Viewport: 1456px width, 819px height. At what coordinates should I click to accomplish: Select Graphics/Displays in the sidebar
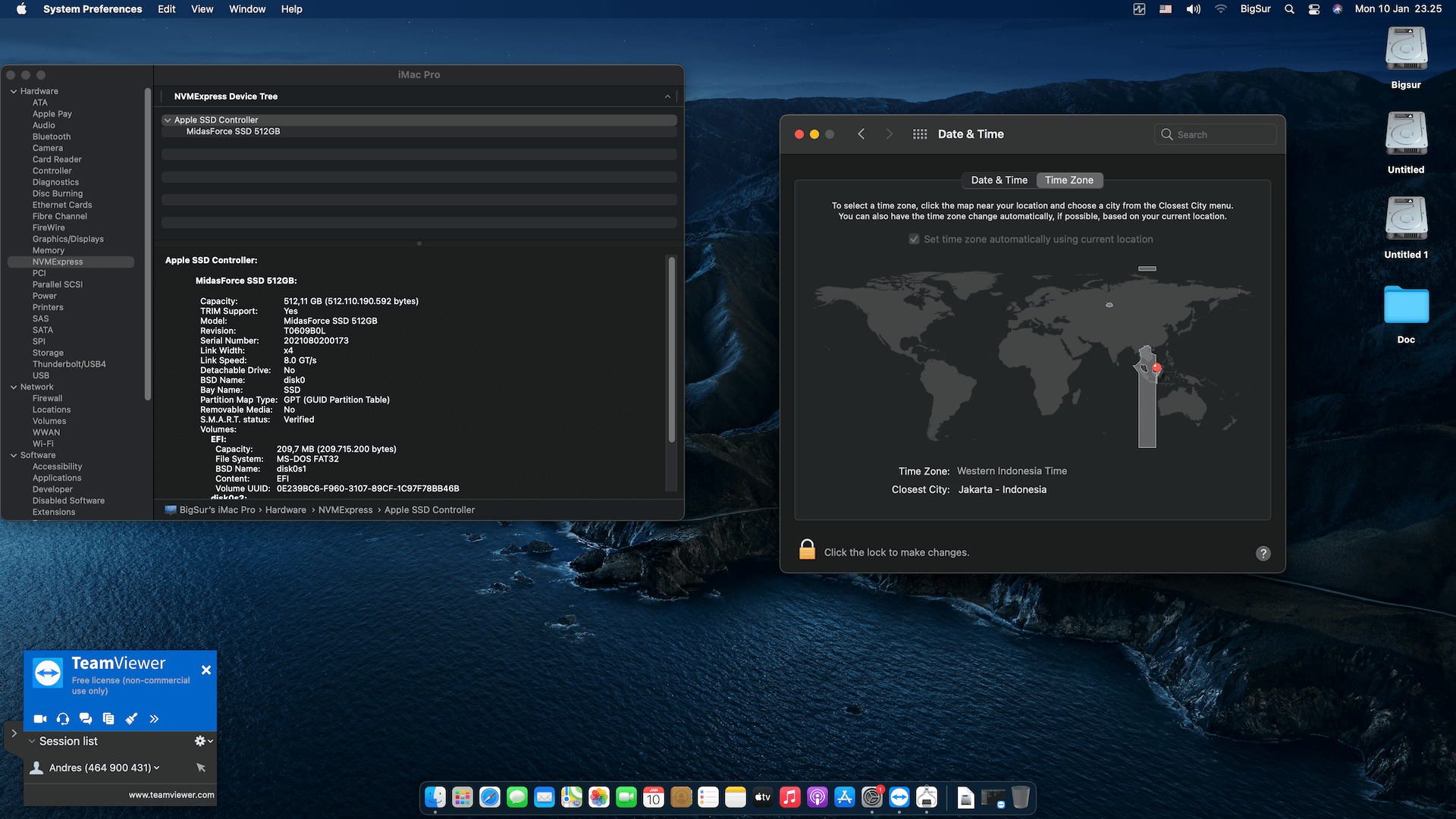pyautogui.click(x=68, y=239)
